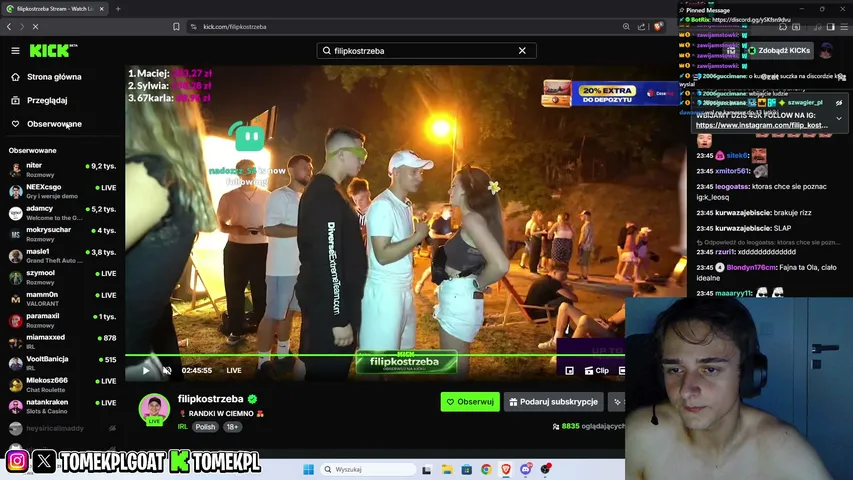
Task: Open the Przeglądaj section
Action: point(47,100)
